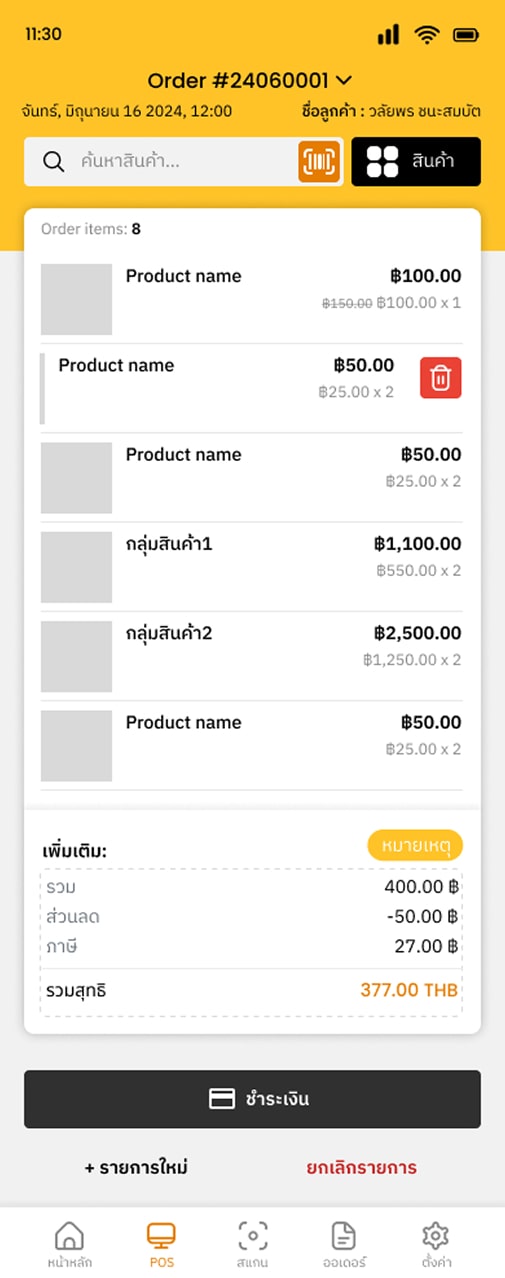Viewport: 505px width, 1278px height.
Task: Tap the orange barcode scanner icon
Action: tap(319, 162)
